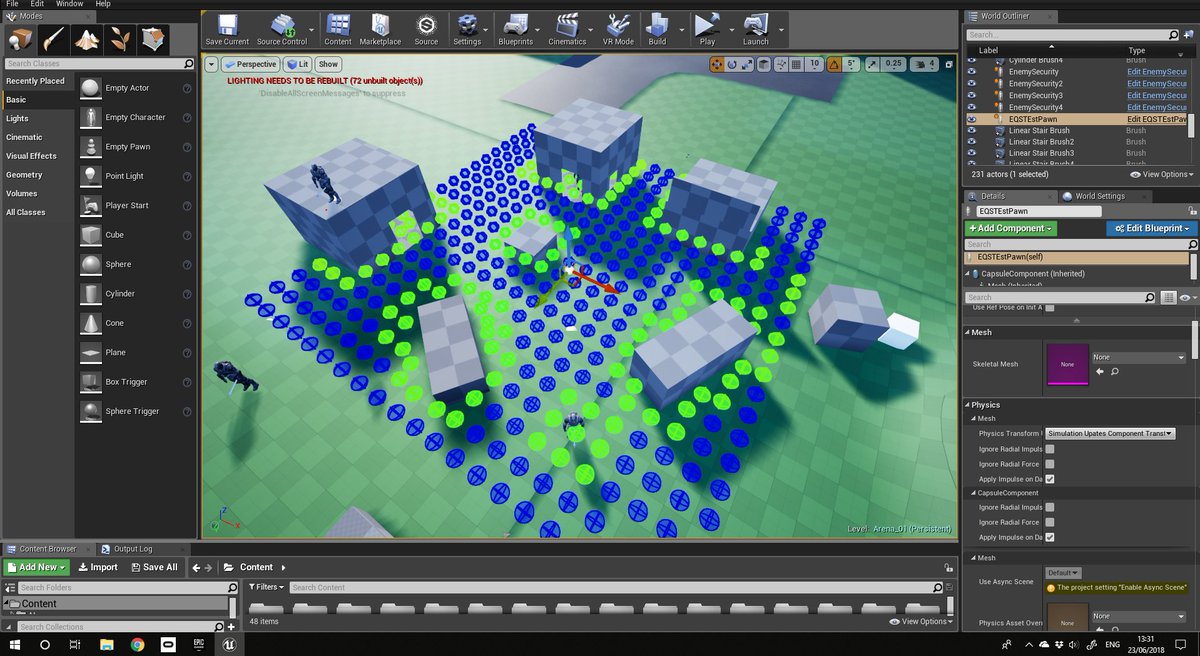
Task: Click Save Current toolbar button
Action: click(227, 29)
